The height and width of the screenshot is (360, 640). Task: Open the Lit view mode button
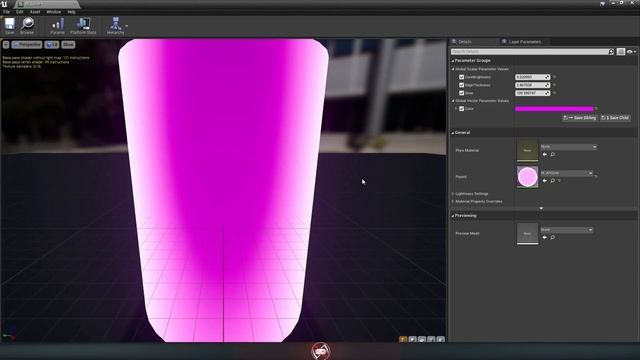[x=51, y=44]
